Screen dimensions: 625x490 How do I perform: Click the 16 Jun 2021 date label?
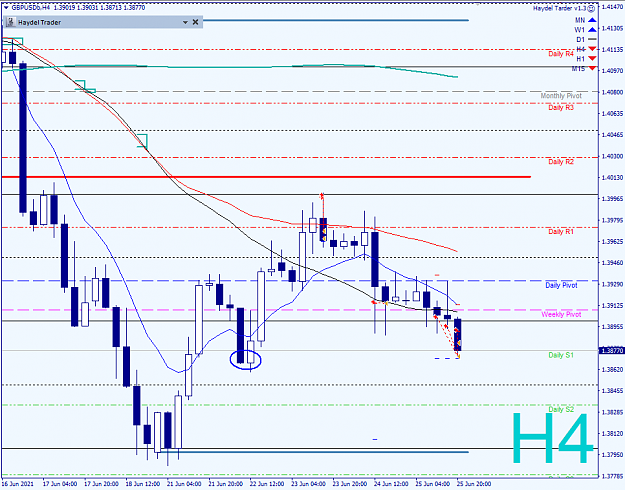(18, 484)
